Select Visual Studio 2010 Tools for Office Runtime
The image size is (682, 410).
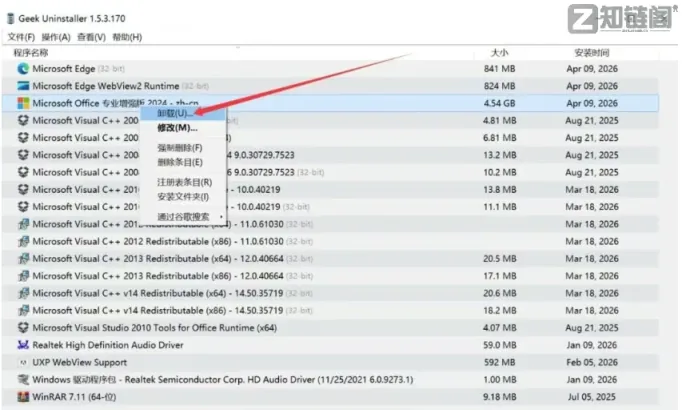(155, 328)
